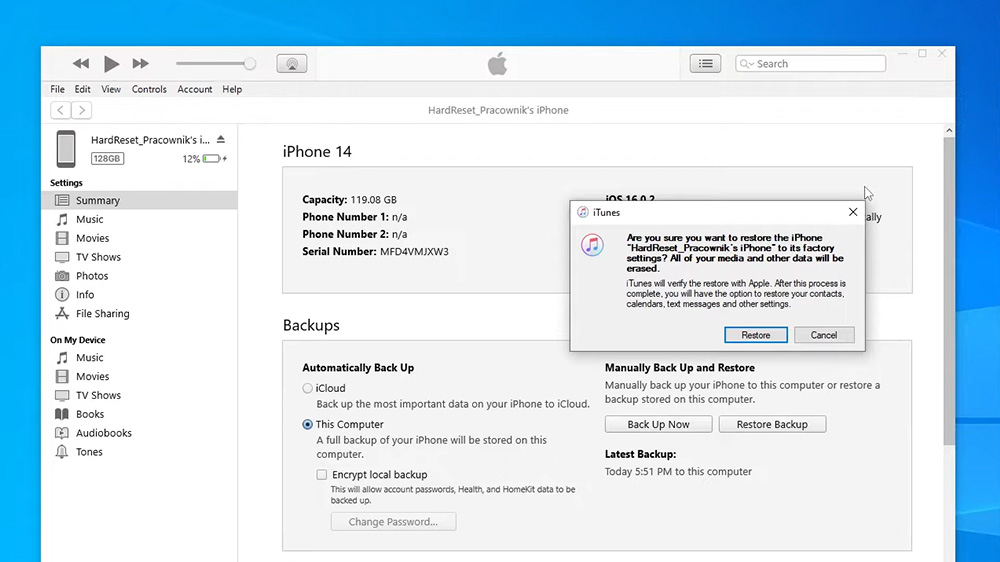
Task: Confirm Restore in iTunes dialog
Action: (756, 335)
